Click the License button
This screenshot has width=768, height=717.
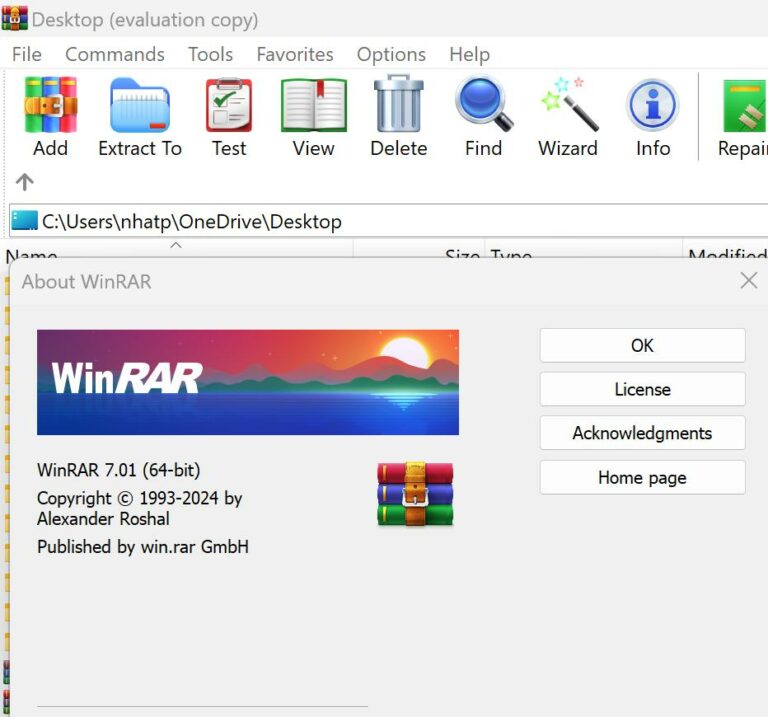[x=642, y=389]
